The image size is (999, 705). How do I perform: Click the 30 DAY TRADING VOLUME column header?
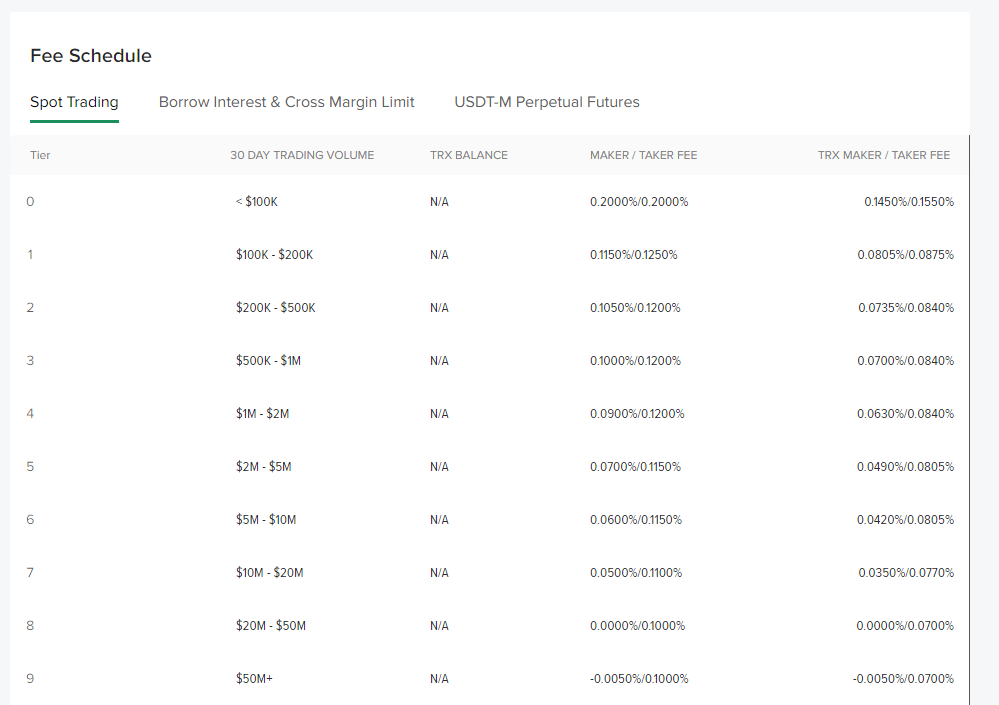(x=302, y=155)
